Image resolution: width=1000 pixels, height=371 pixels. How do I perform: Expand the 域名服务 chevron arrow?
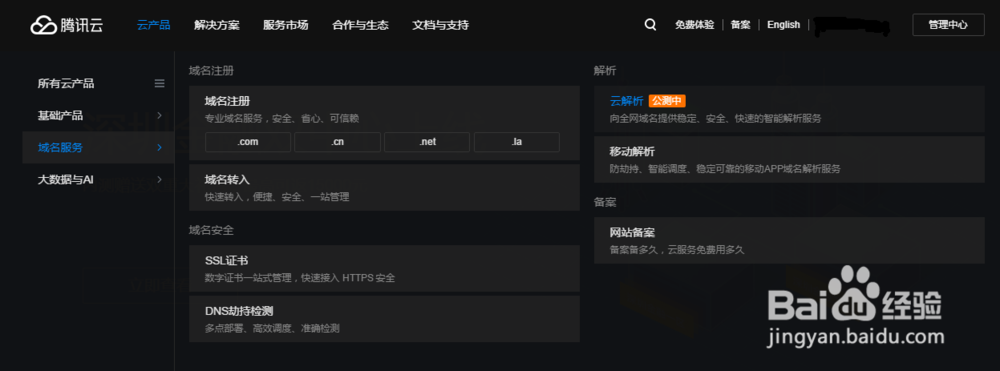pyautogui.click(x=159, y=147)
